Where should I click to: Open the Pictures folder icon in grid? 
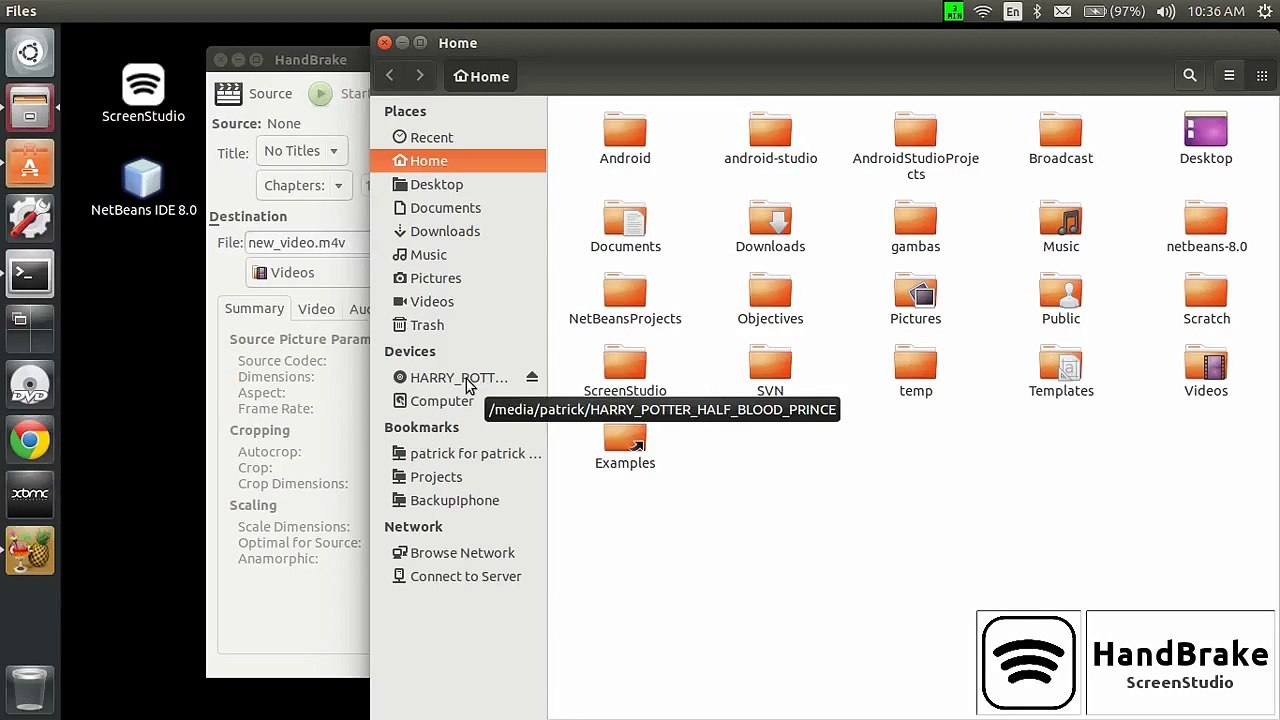click(915, 298)
